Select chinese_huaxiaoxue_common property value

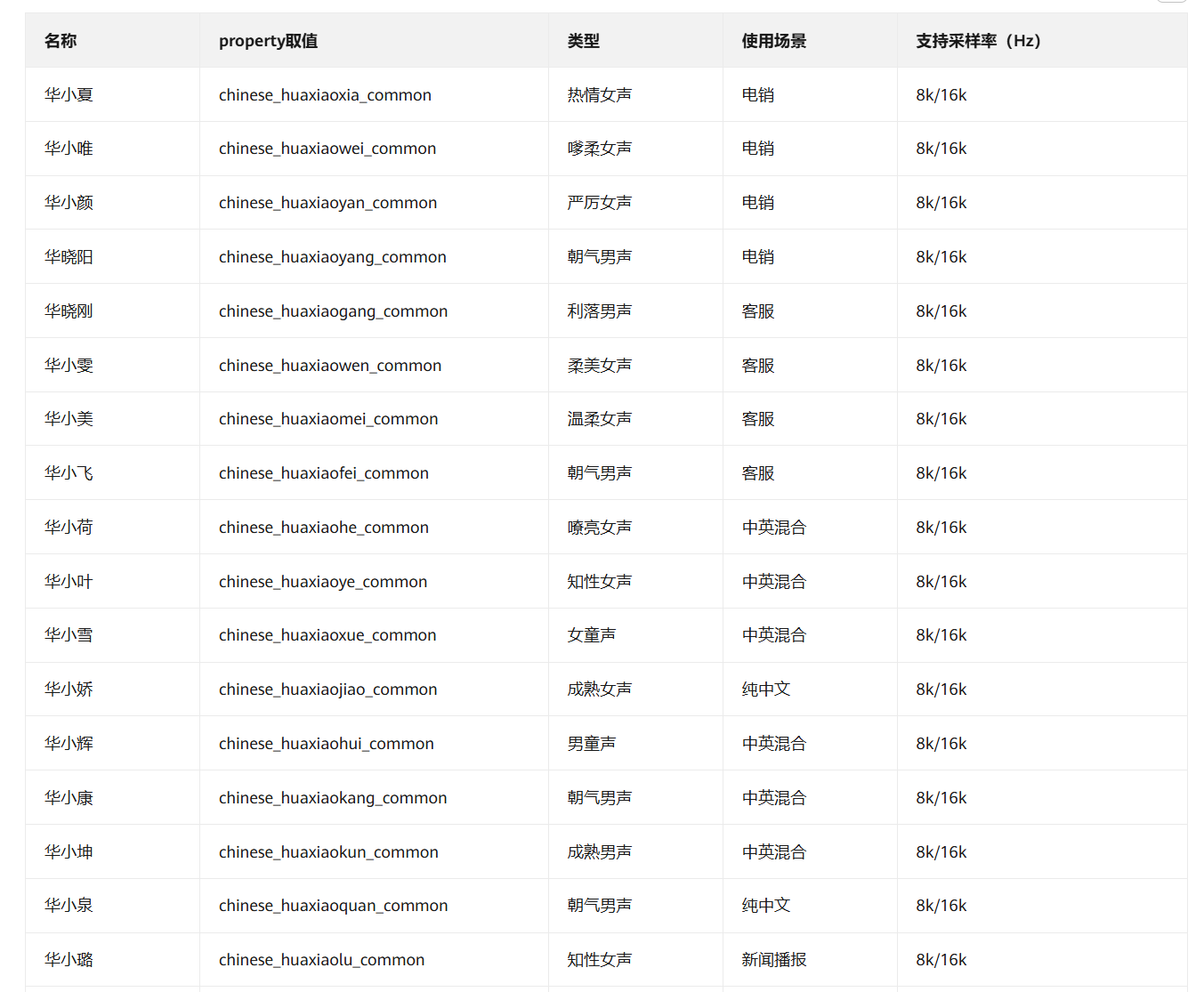(x=327, y=635)
